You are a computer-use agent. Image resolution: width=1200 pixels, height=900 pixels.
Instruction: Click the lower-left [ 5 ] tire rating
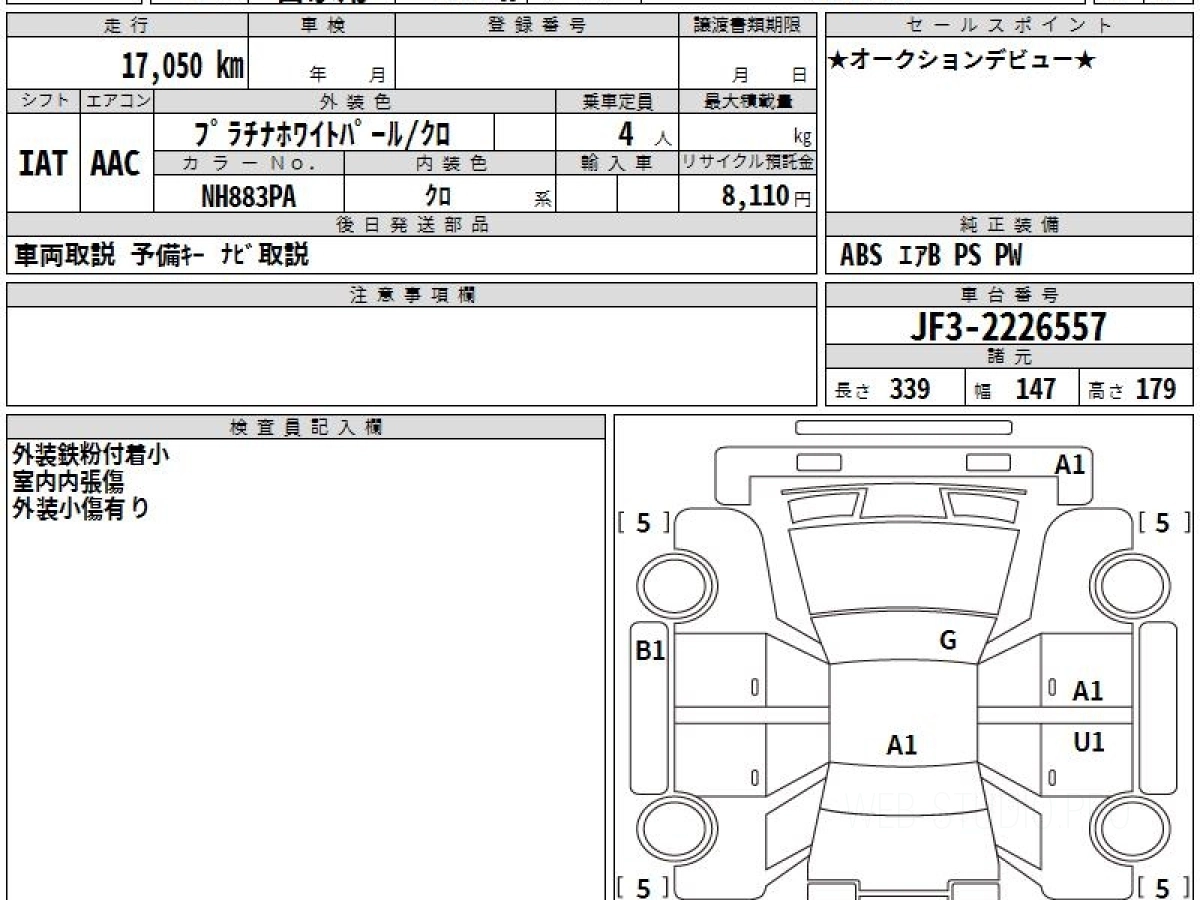pyautogui.click(x=643, y=887)
